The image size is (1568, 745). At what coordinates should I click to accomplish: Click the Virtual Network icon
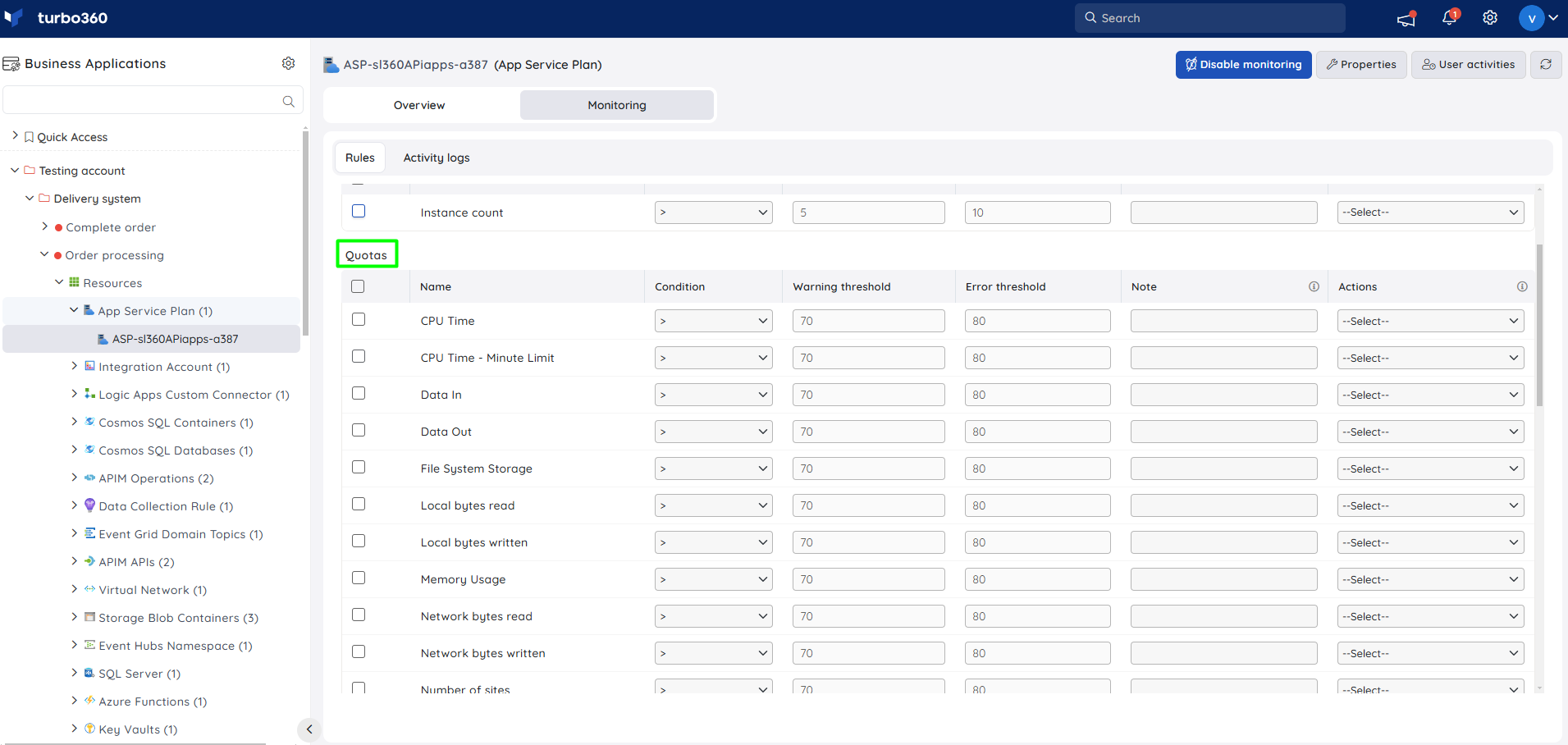(x=89, y=589)
